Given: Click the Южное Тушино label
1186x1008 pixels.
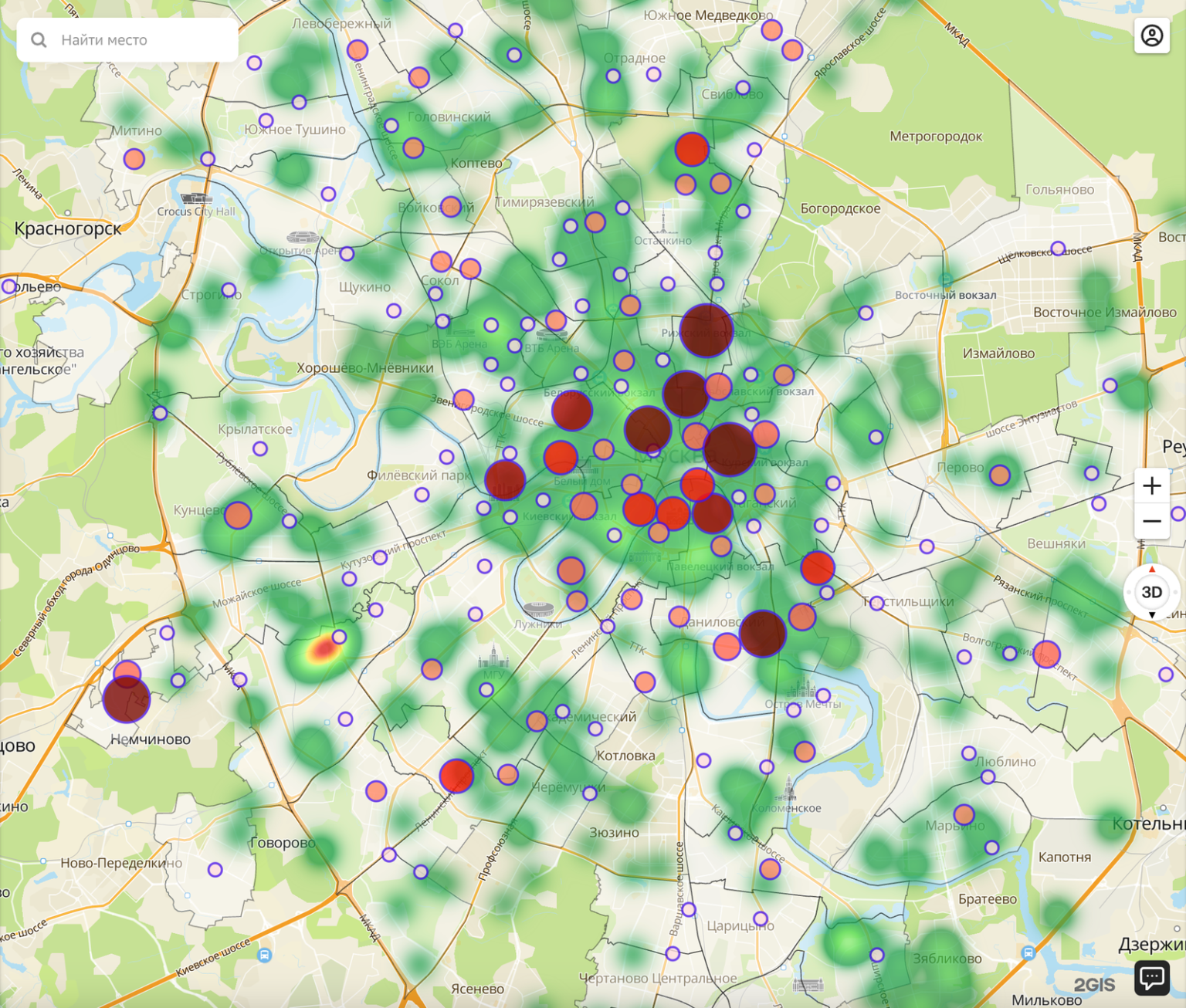Looking at the screenshot, I should pyautogui.click(x=295, y=130).
